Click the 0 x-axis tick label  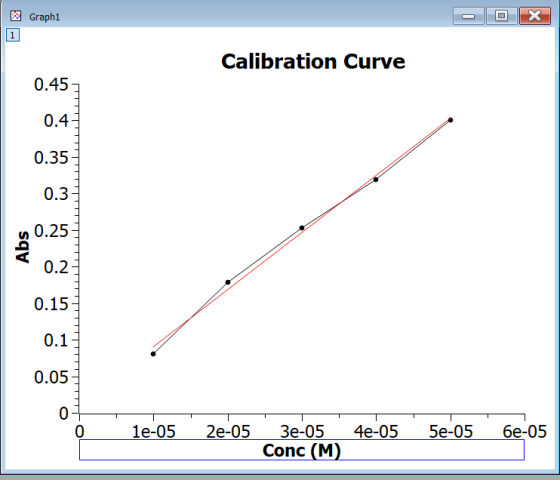(79, 431)
